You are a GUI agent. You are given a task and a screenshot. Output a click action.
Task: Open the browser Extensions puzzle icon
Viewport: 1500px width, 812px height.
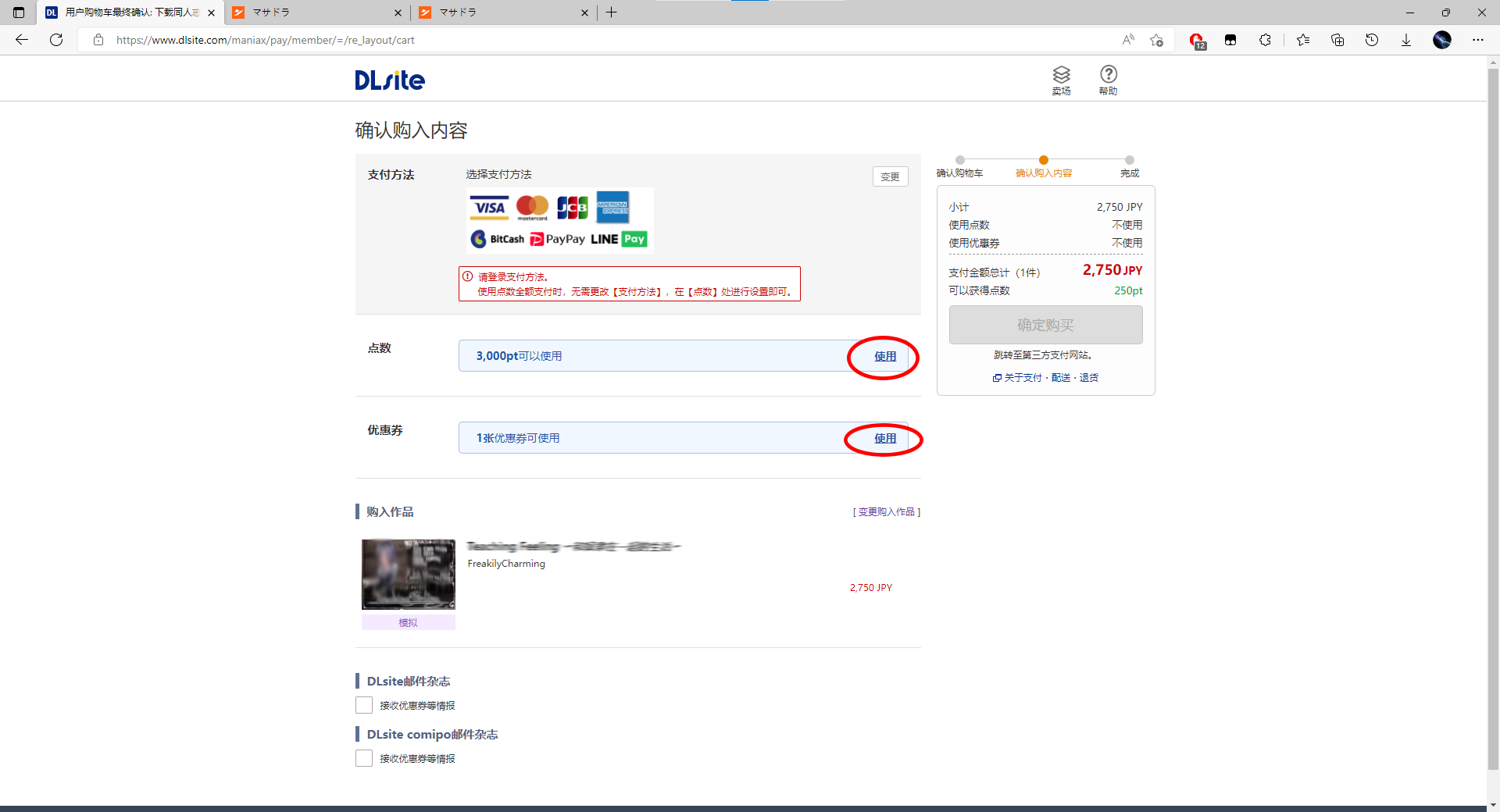(x=1266, y=40)
